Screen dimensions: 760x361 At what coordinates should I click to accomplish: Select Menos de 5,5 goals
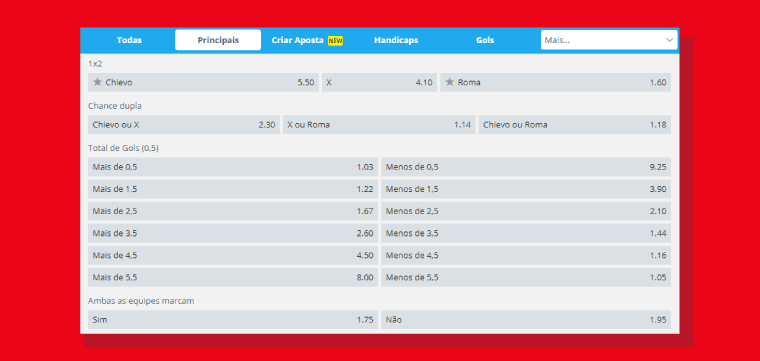tap(526, 278)
